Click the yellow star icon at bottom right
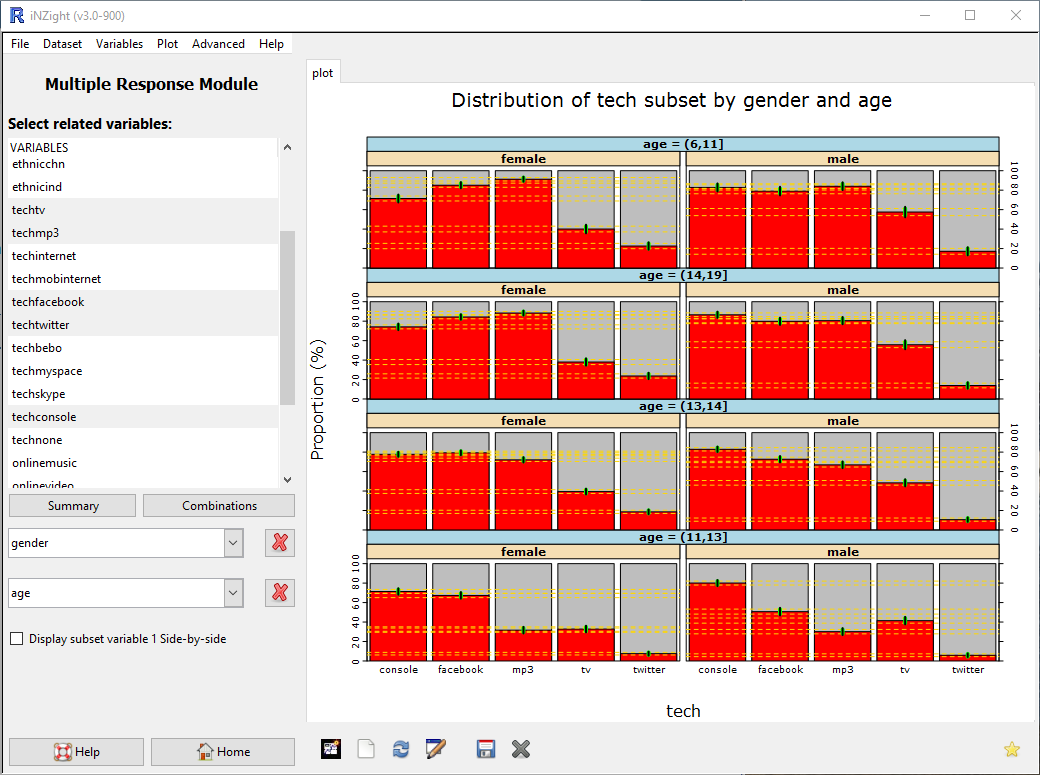This screenshot has height=775, width=1040. pyautogui.click(x=1011, y=749)
